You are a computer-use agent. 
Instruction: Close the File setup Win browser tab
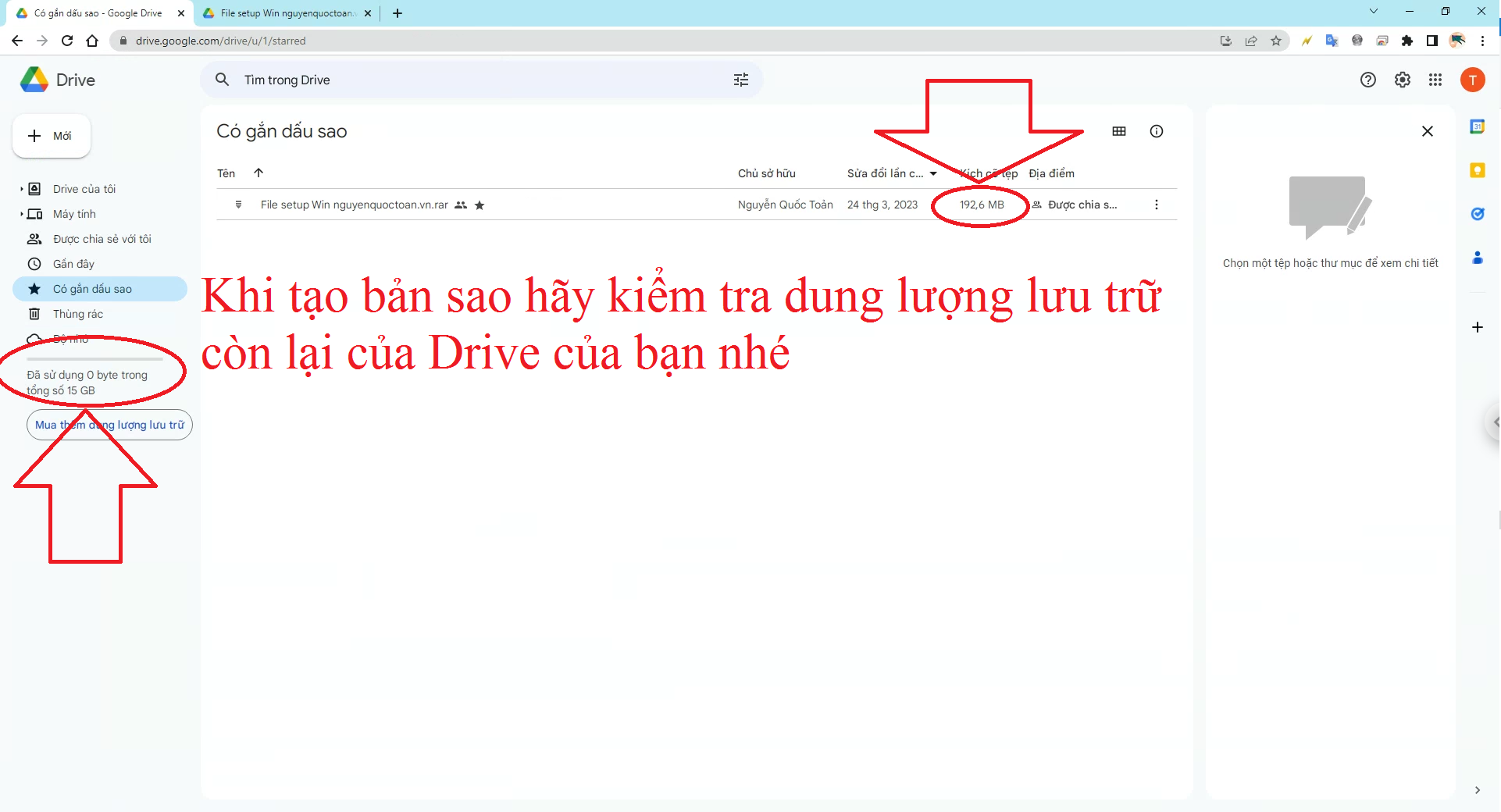(368, 13)
